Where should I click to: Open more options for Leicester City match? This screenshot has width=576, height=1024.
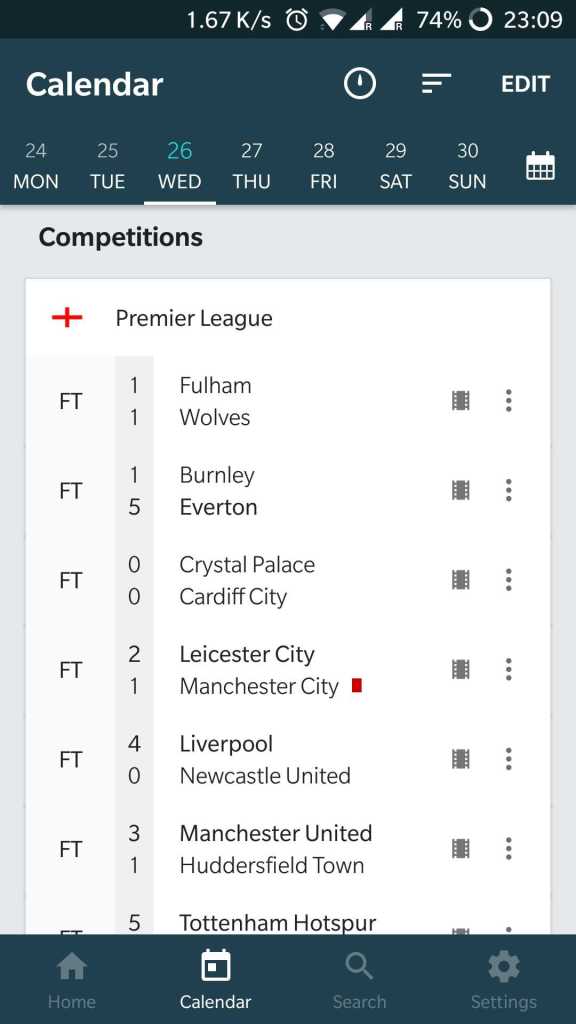pos(508,669)
